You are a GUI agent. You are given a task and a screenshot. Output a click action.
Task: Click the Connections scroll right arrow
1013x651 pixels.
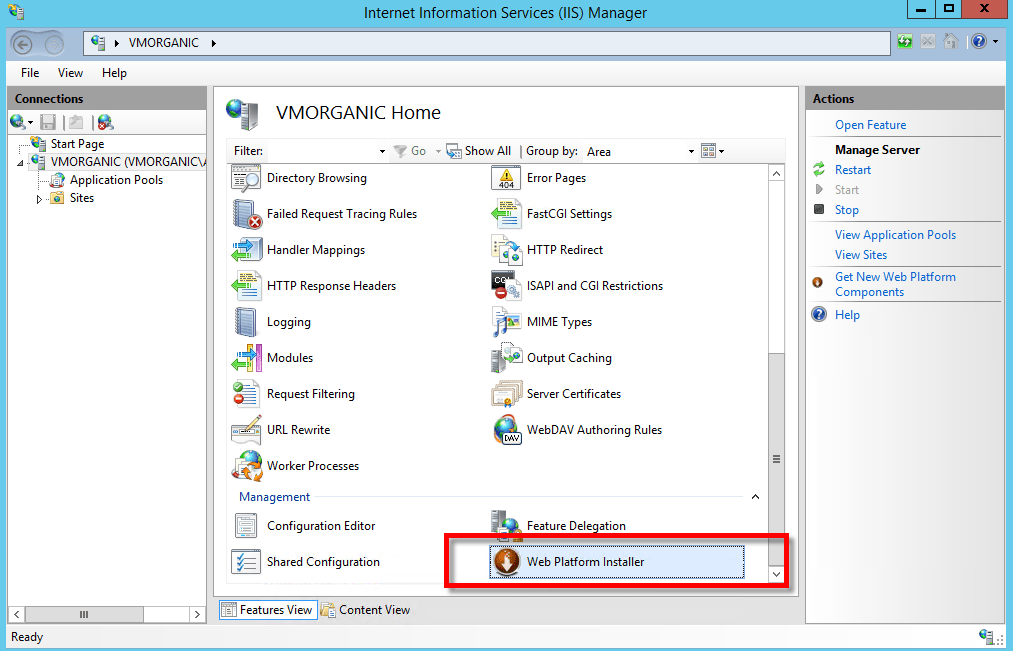pyautogui.click(x=197, y=614)
